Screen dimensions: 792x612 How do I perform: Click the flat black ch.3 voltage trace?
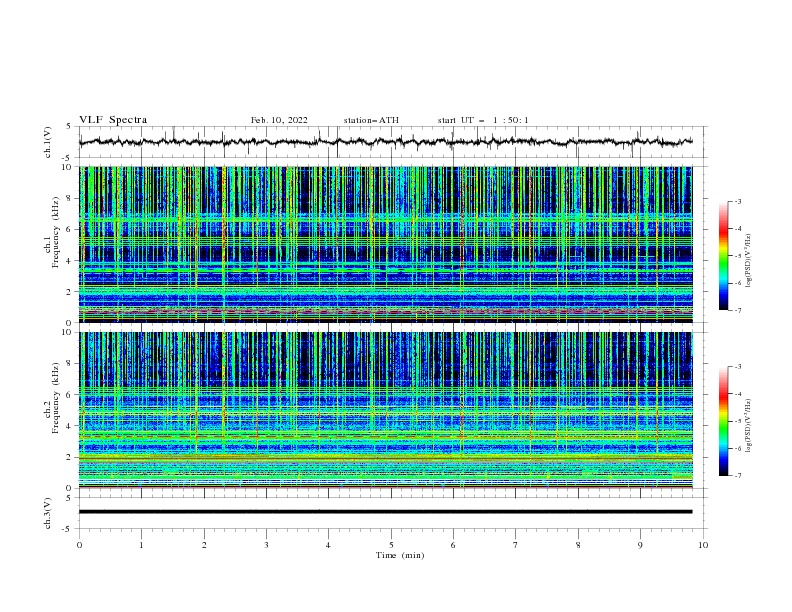coord(385,512)
